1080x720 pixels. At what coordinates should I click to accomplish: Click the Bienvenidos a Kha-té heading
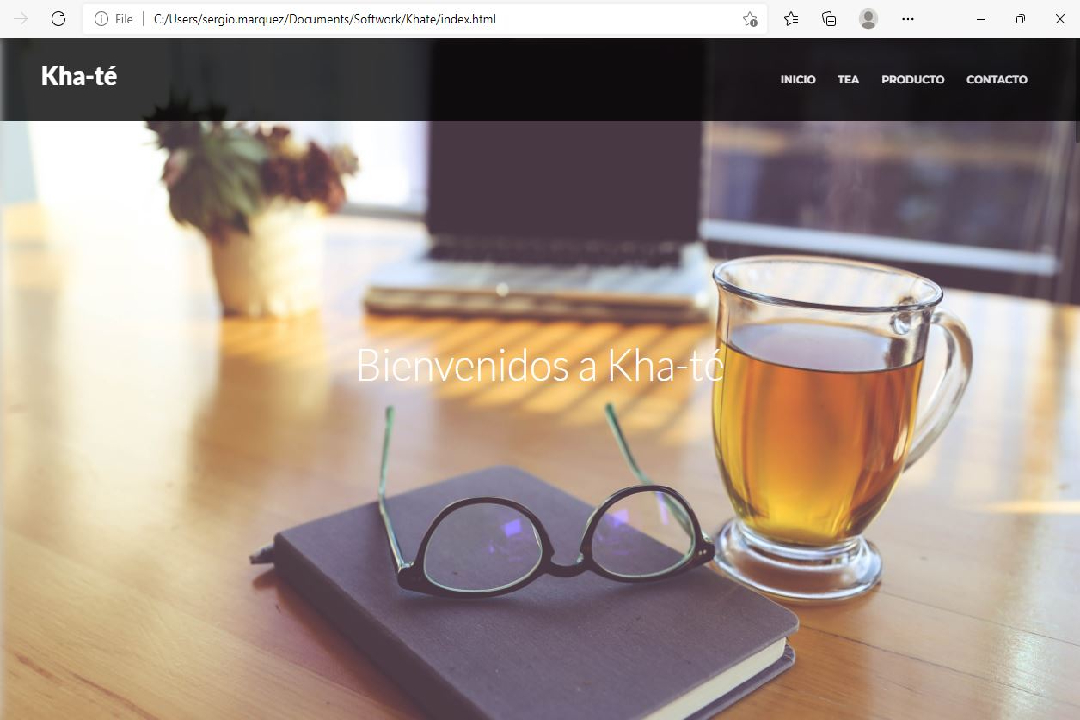pyautogui.click(x=539, y=365)
